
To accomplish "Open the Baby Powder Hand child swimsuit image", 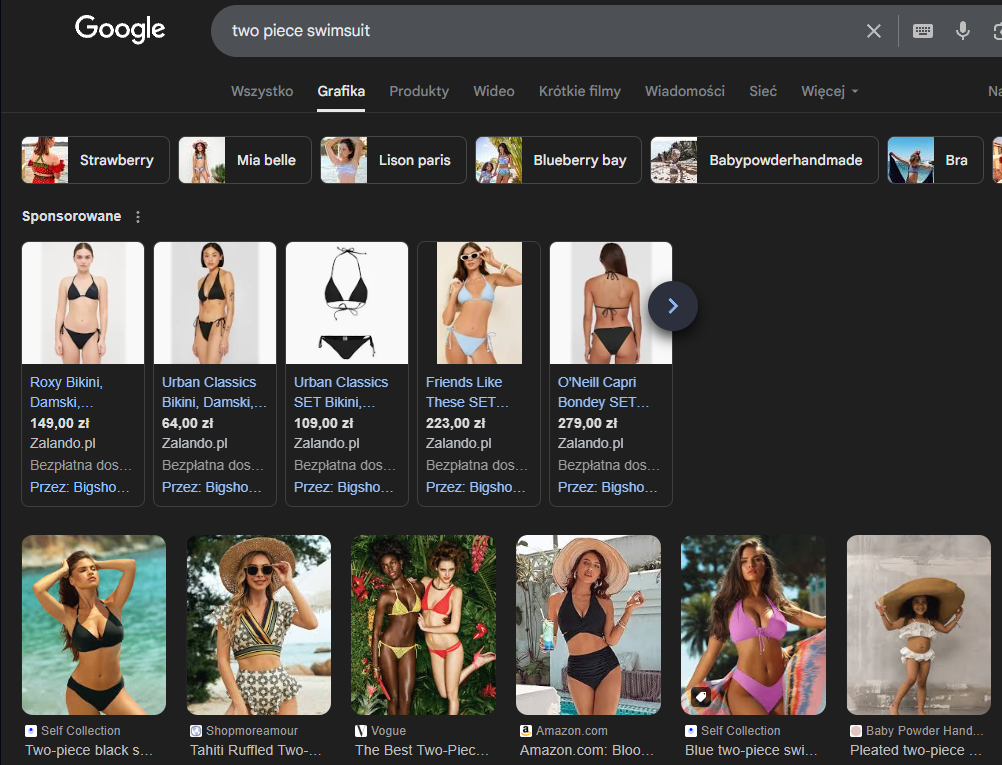I will click(919, 624).
